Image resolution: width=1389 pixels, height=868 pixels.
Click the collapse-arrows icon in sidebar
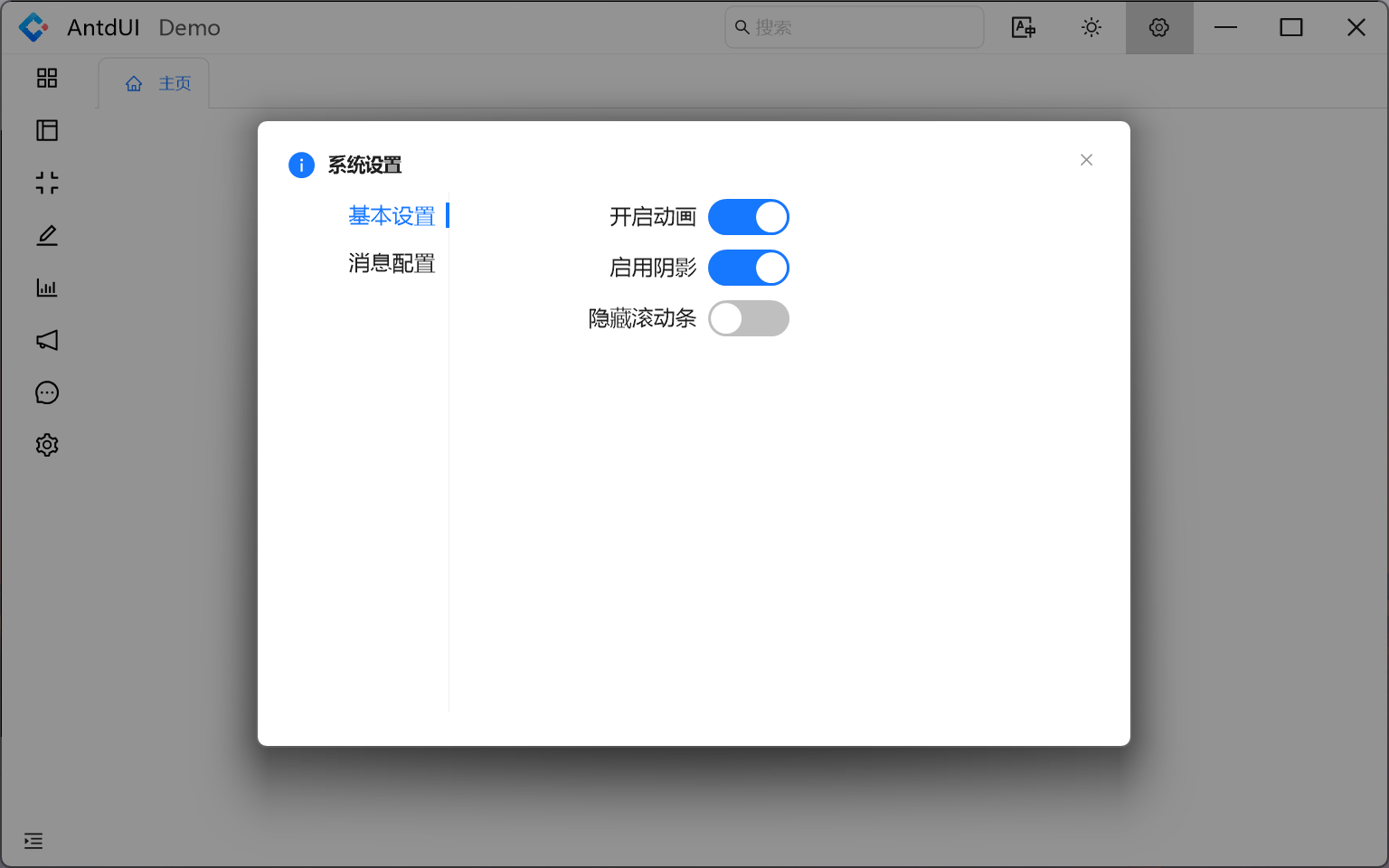click(x=46, y=183)
